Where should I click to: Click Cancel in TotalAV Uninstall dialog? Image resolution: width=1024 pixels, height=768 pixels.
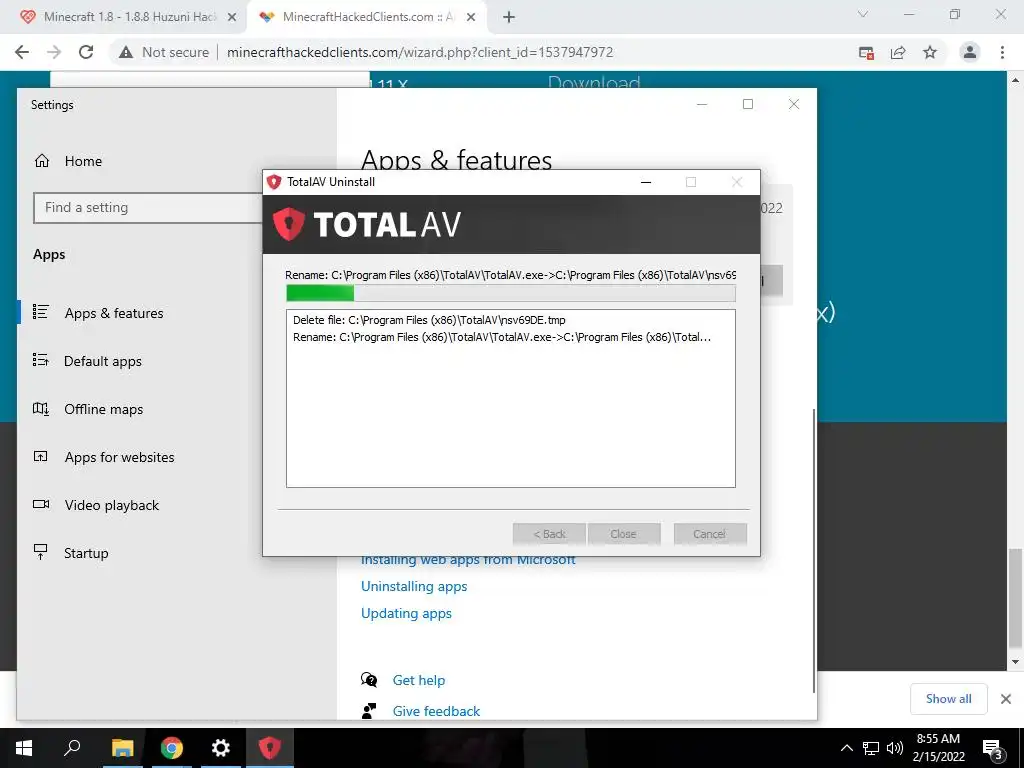point(710,534)
